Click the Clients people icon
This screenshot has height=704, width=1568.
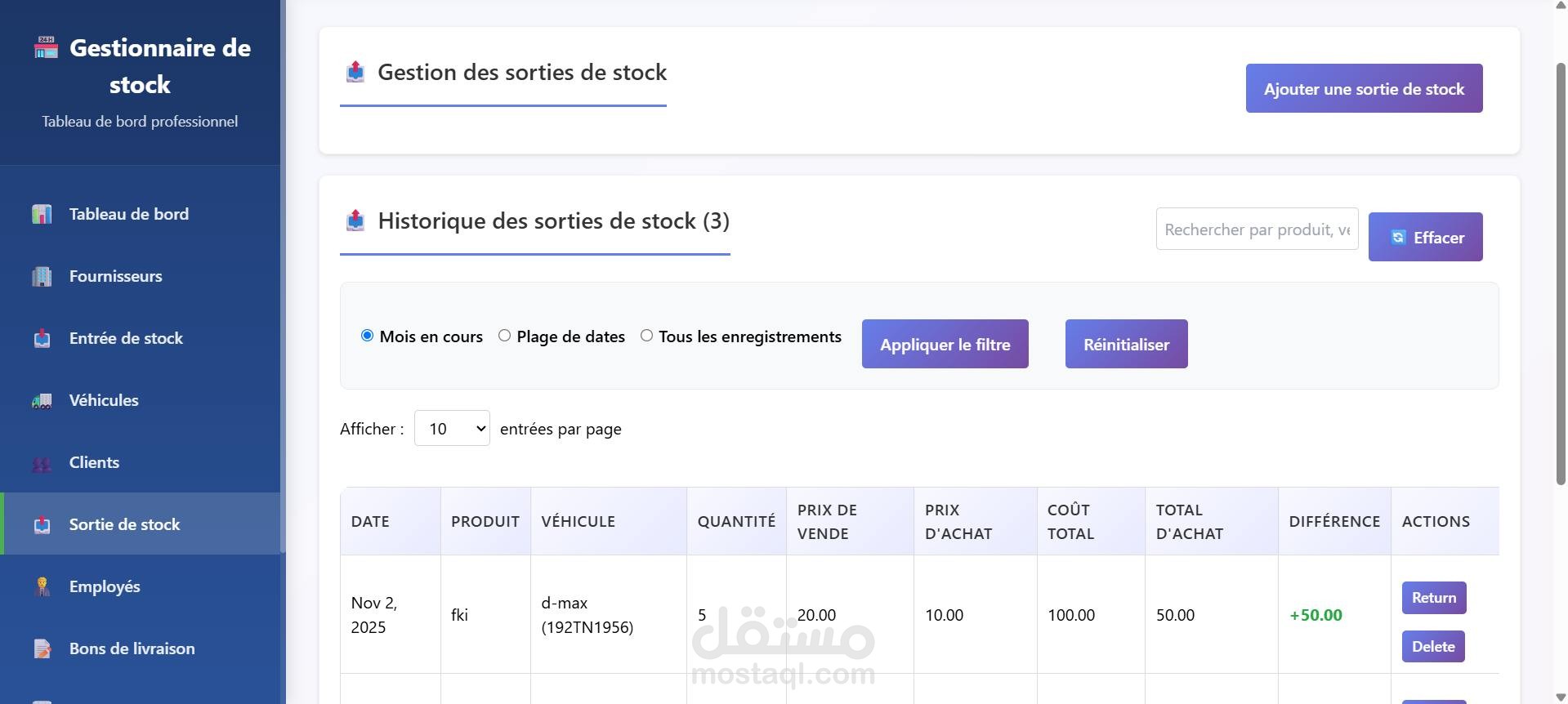(42, 463)
